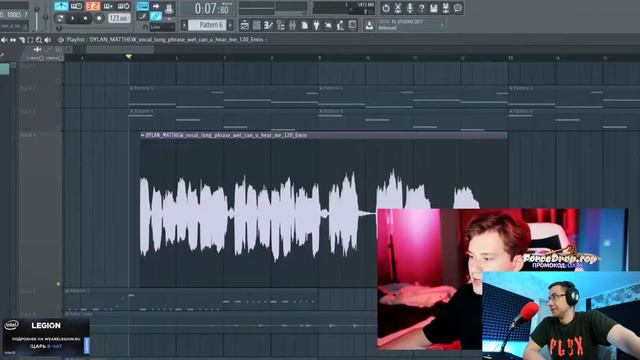Click the CPU and memory usage meter
The width and height of the screenshot is (640, 360).
coord(344,8)
